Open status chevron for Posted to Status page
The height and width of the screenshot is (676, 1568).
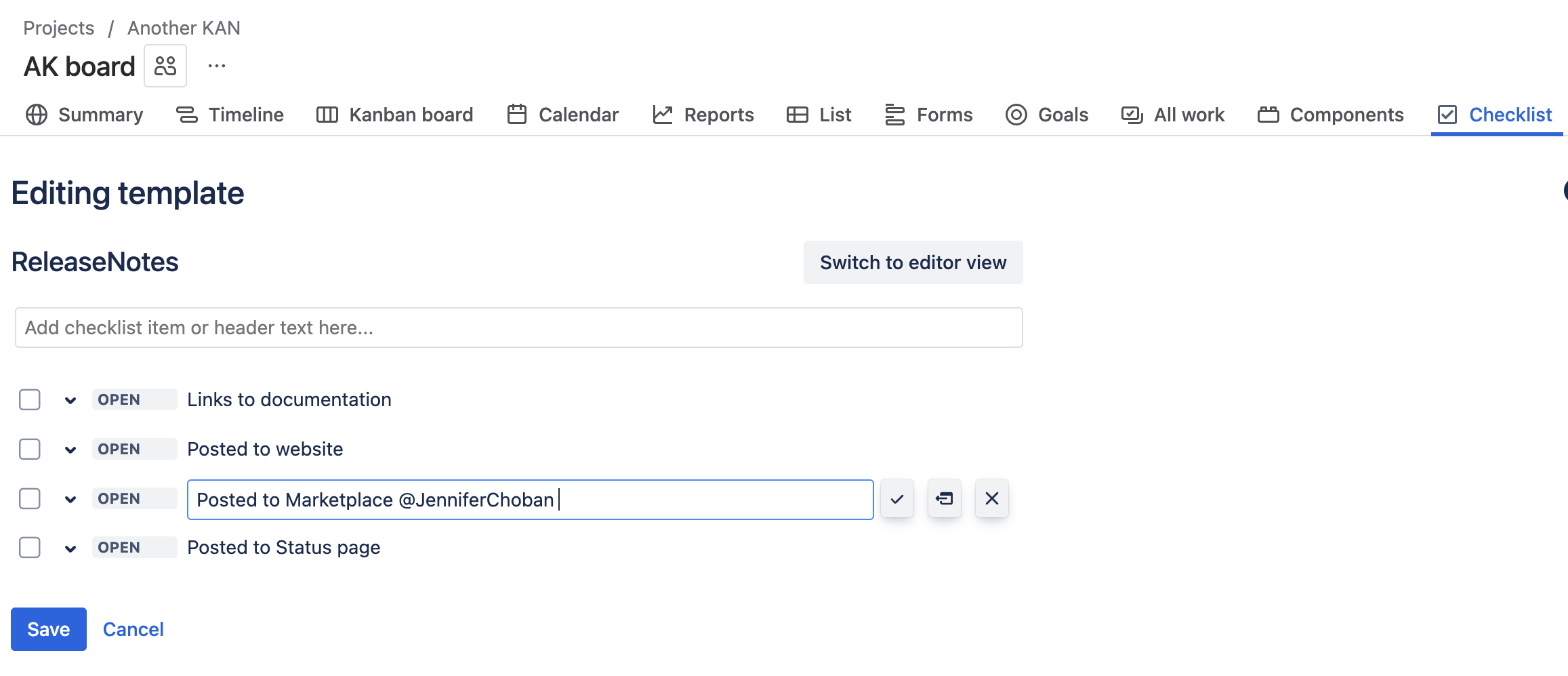70,549
